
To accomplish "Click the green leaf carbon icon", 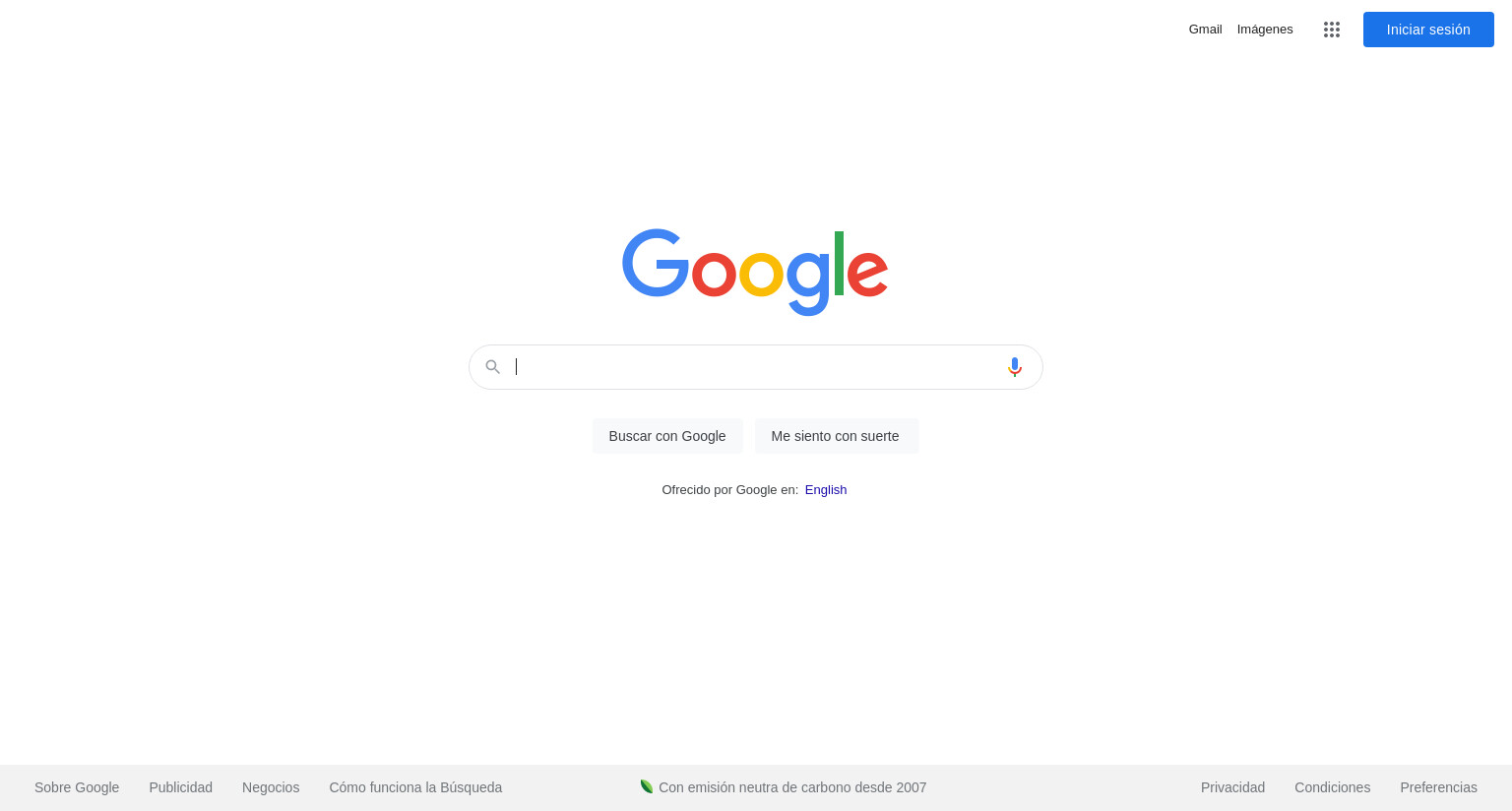I will [x=647, y=786].
